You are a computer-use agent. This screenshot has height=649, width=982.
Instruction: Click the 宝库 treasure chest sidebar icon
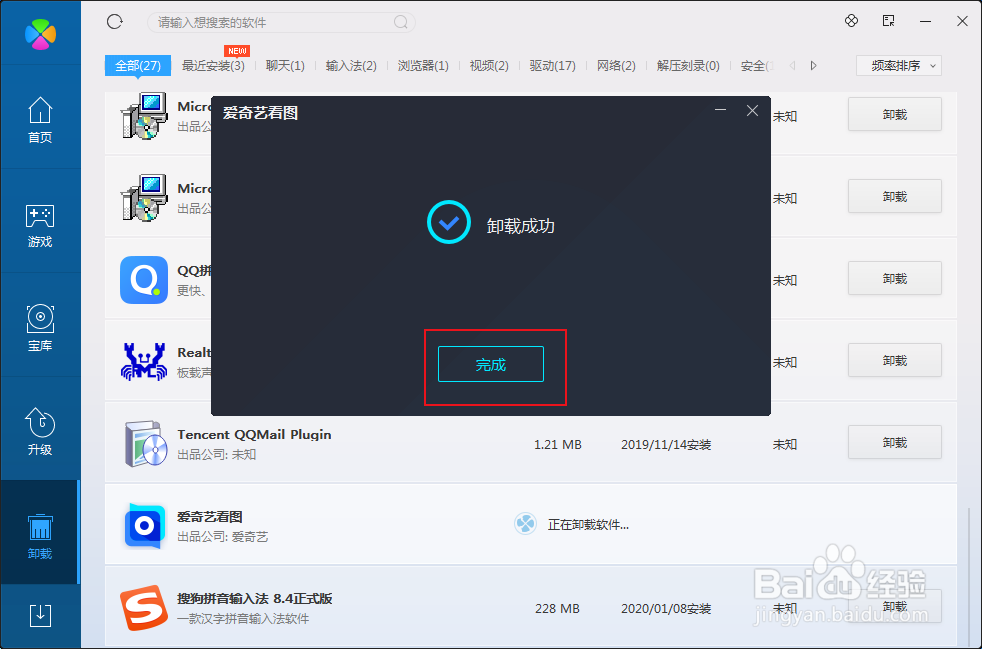point(40,320)
